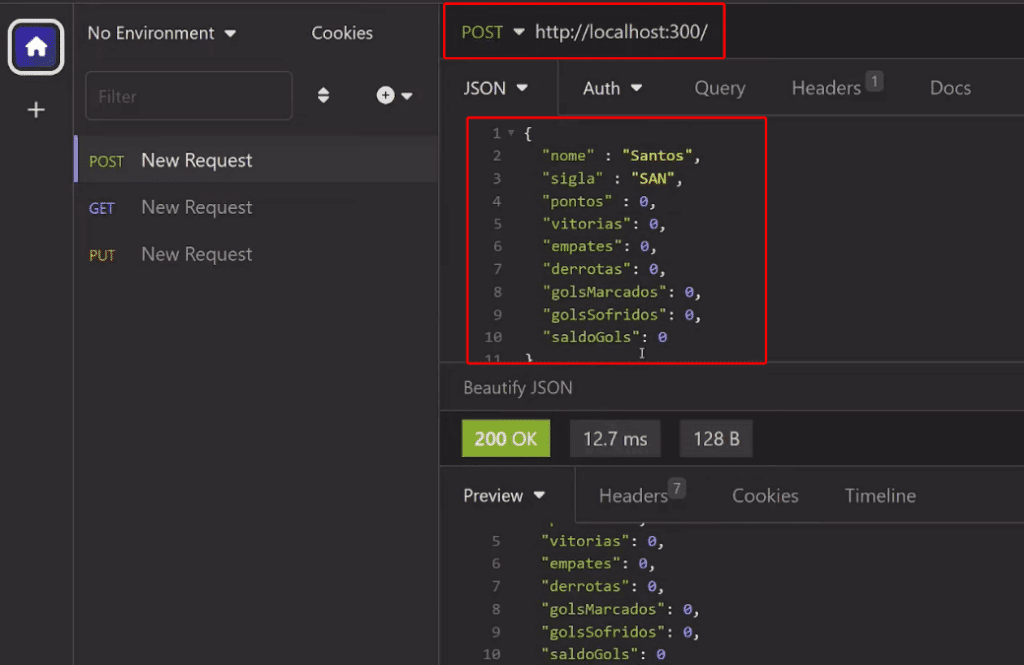Click "golsSofridos" key in response preview

click(602, 632)
